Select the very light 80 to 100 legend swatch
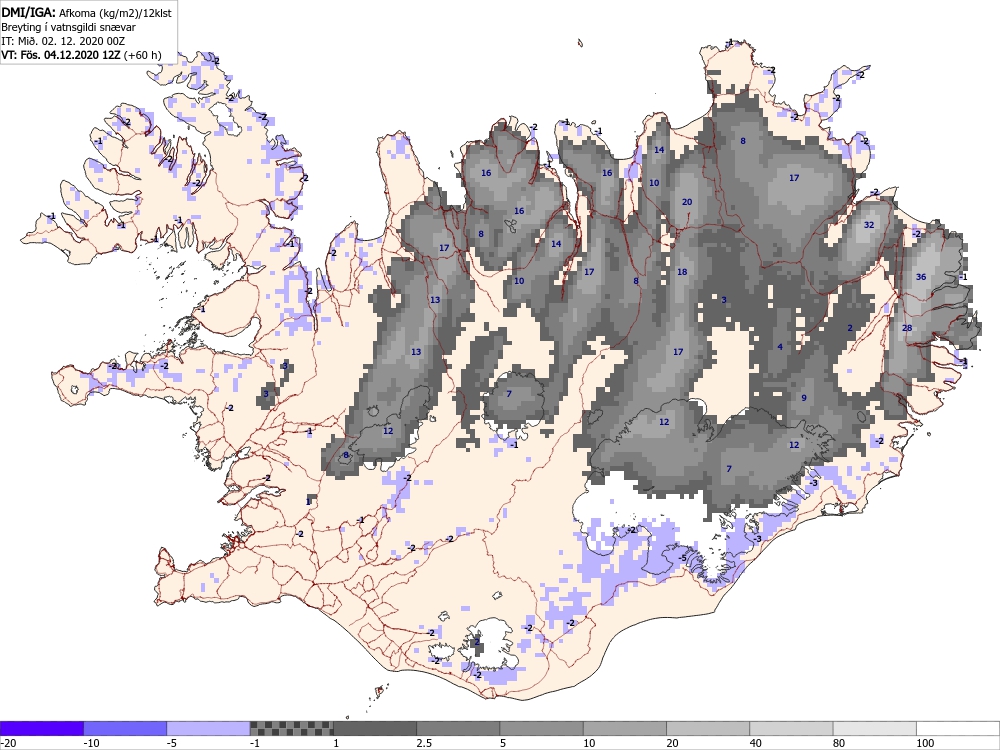This screenshot has width=1000, height=750. tap(874, 728)
